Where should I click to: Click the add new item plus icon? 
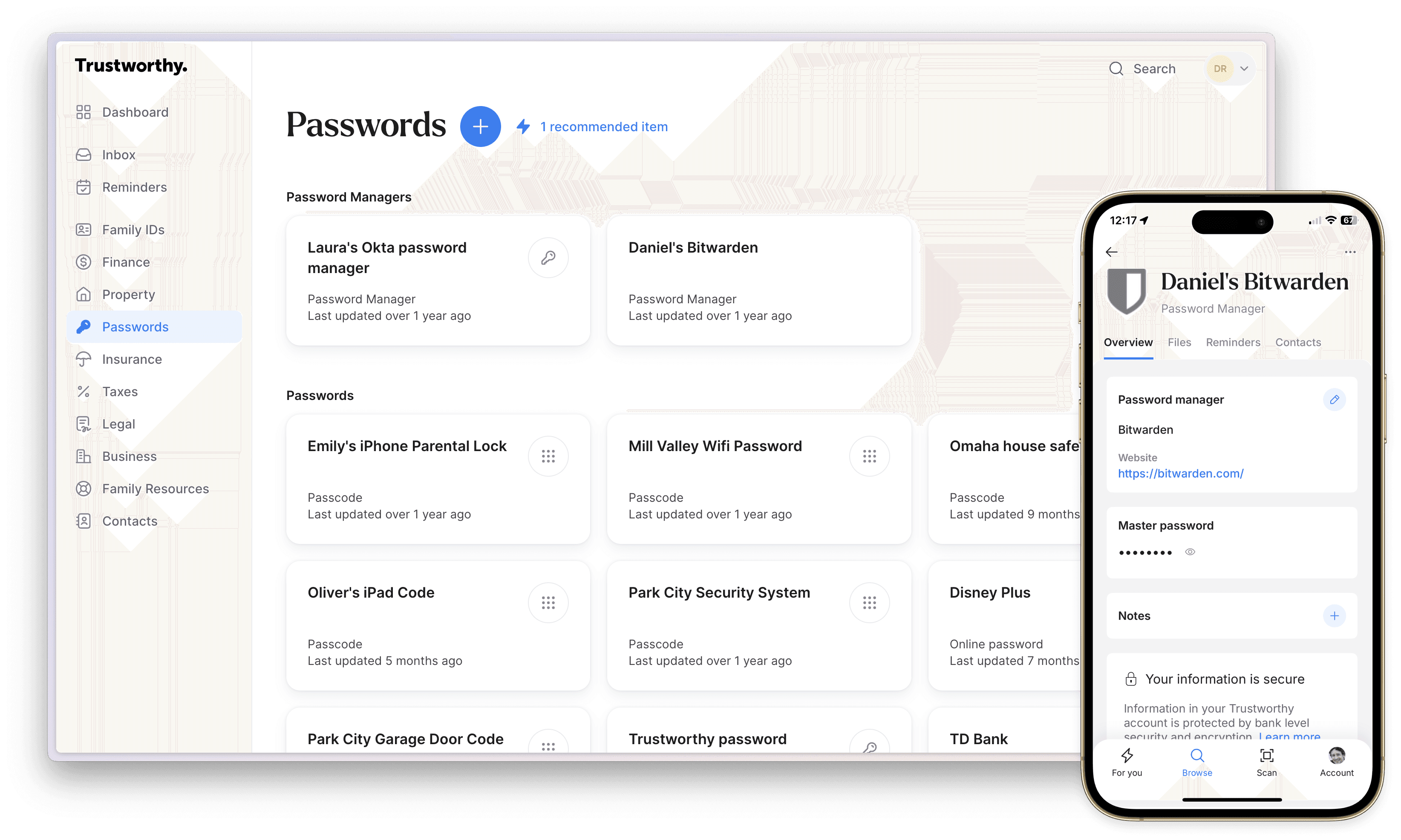click(478, 126)
